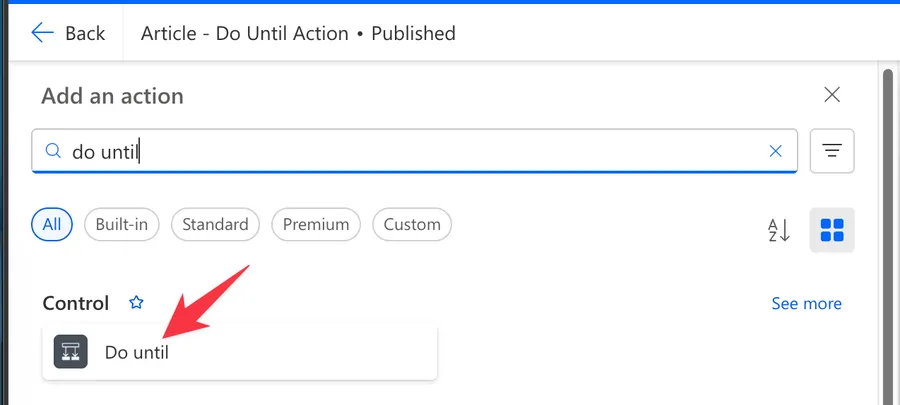Clear the 'do until' search text
The image size is (900, 405).
pyautogui.click(x=775, y=151)
